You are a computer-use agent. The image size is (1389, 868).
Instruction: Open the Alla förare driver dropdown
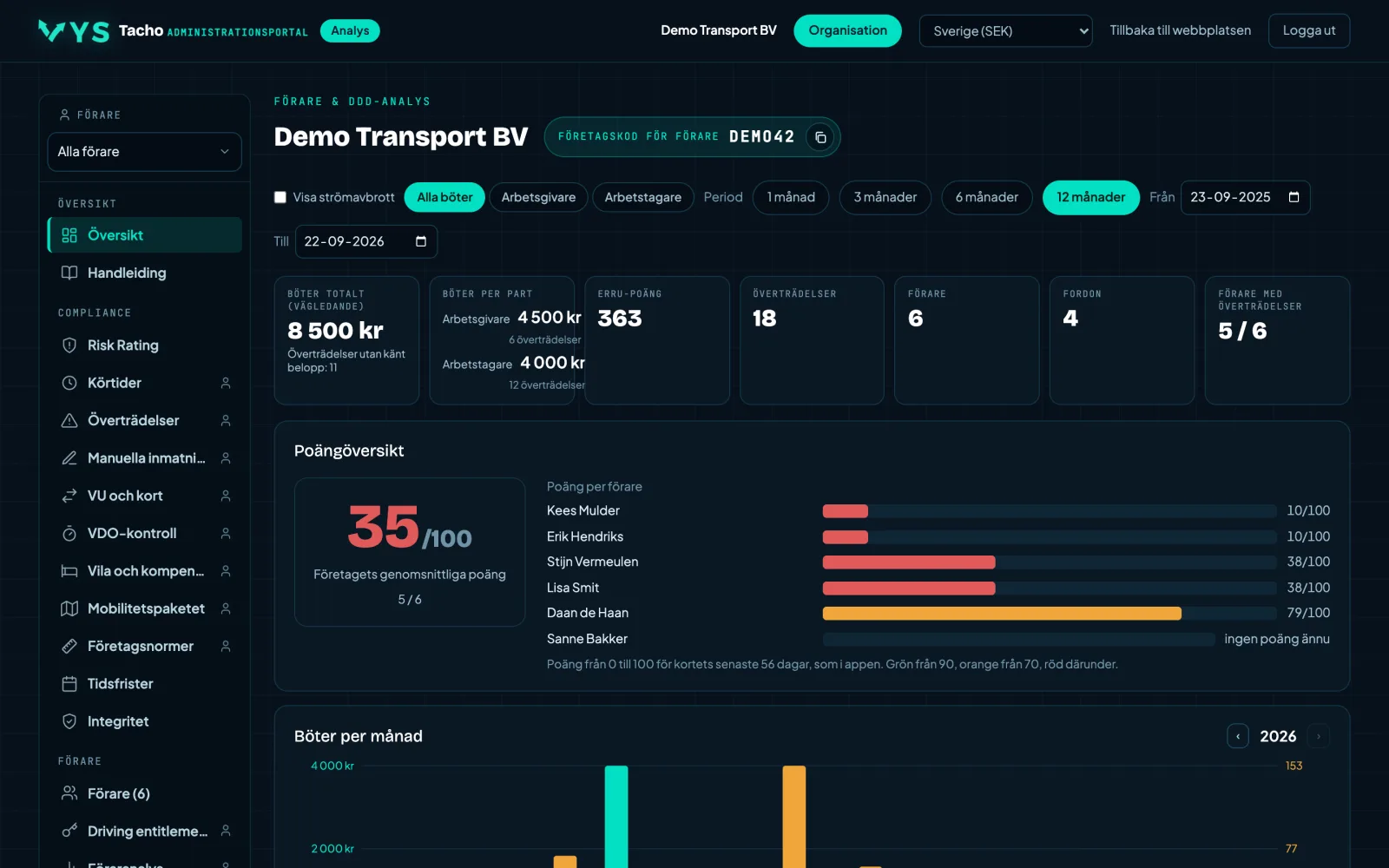144,152
